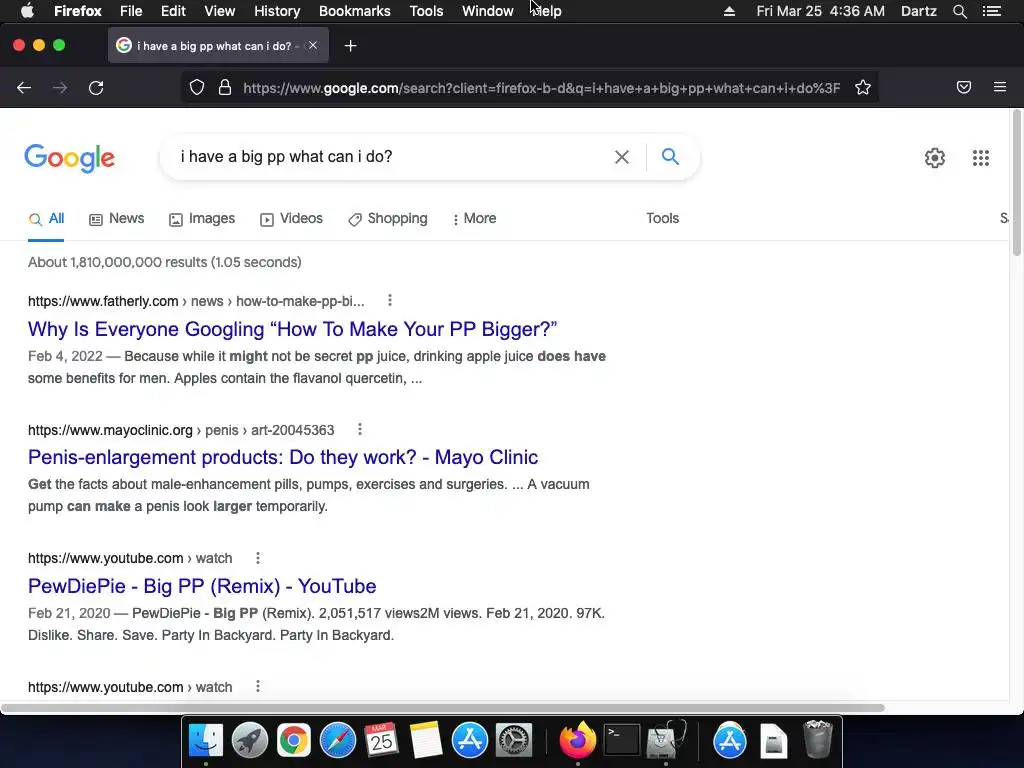Open the Window menu

coord(487,11)
